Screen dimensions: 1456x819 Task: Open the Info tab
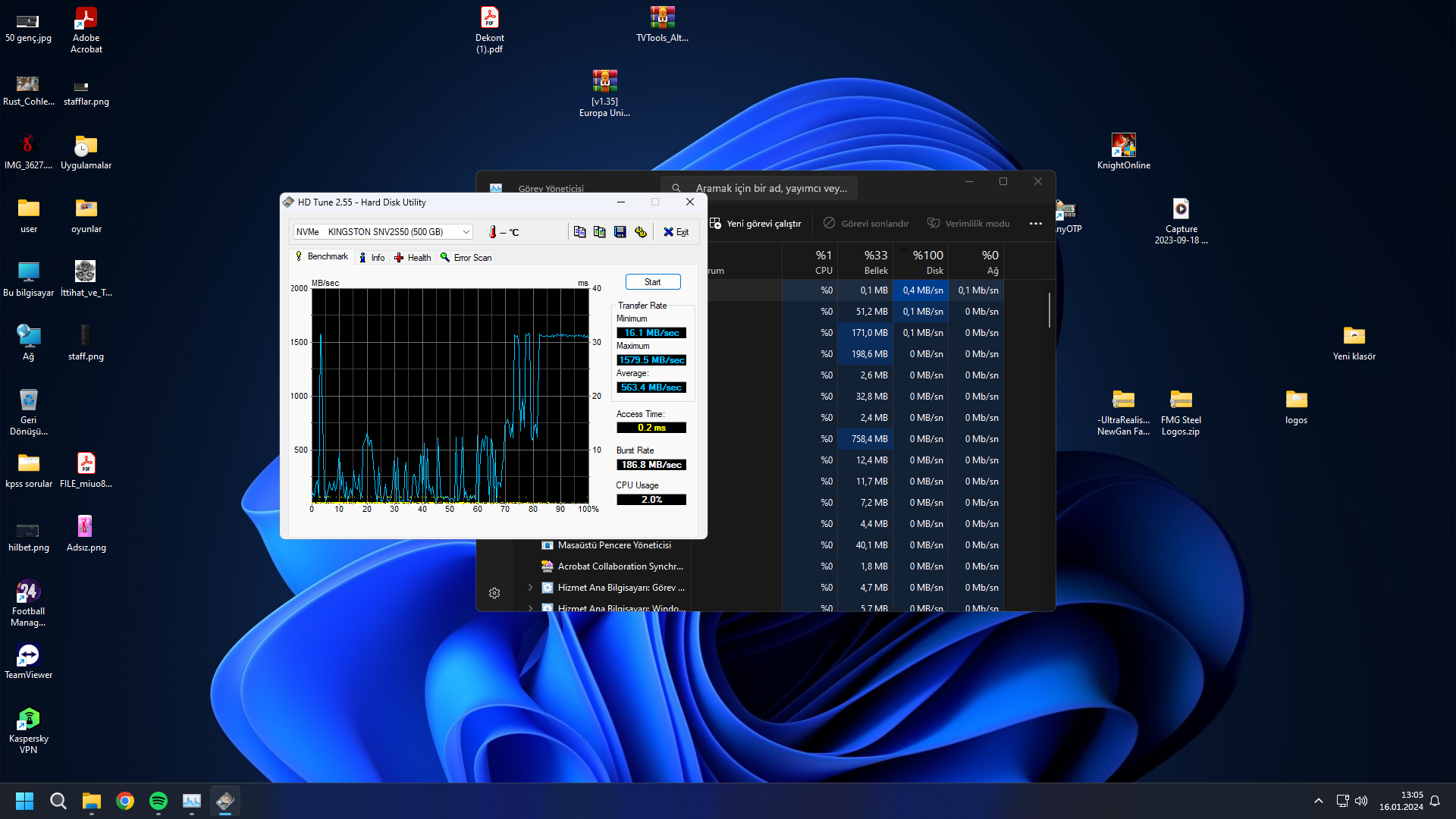click(x=372, y=258)
